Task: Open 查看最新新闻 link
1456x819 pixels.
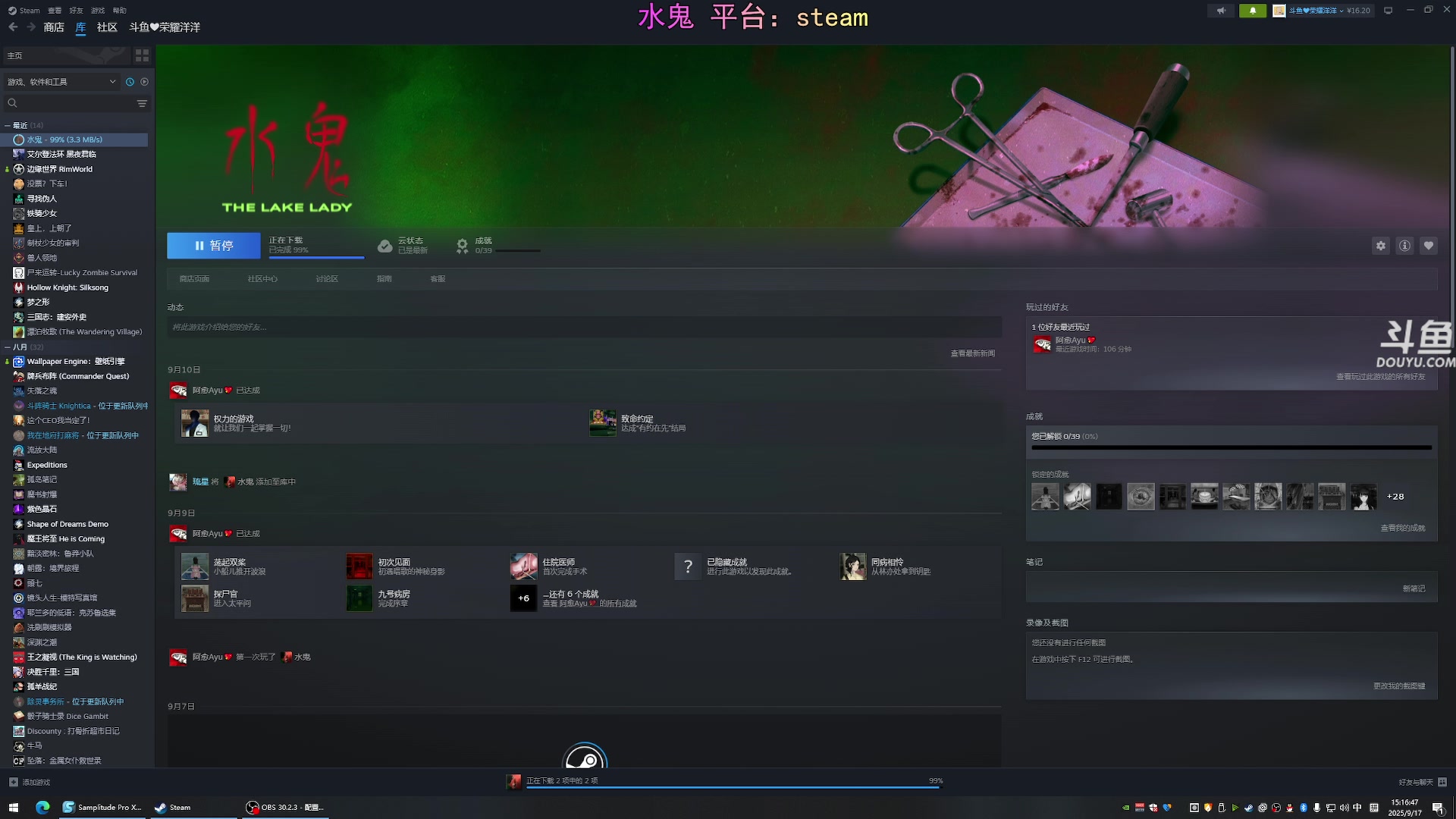Action: pyautogui.click(x=973, y=353)
